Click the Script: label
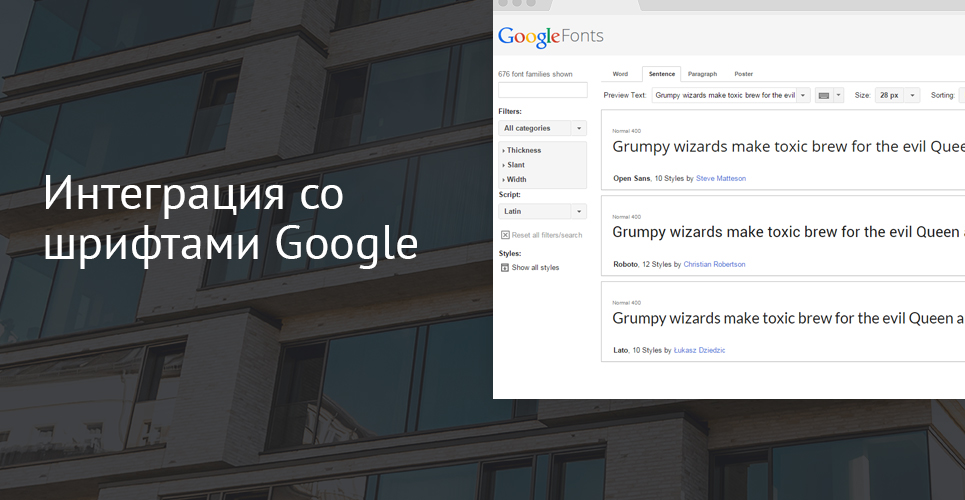Viewport: 965px width, 500px height. [x=509, y=195]
